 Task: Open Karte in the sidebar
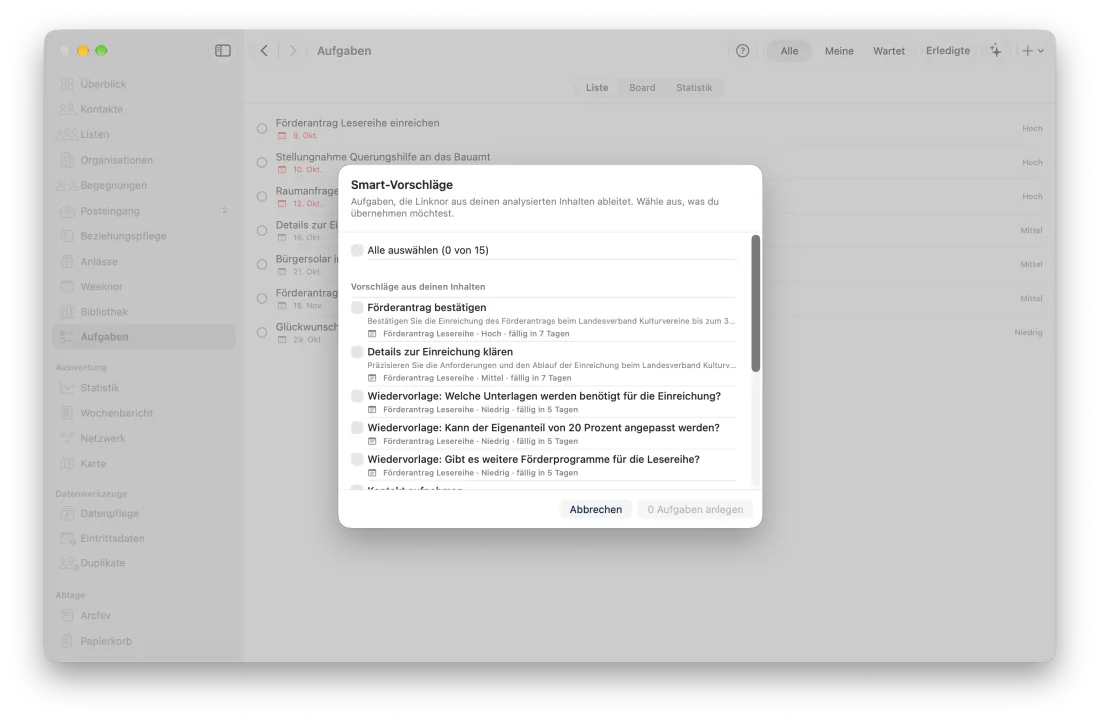point(144,464)
